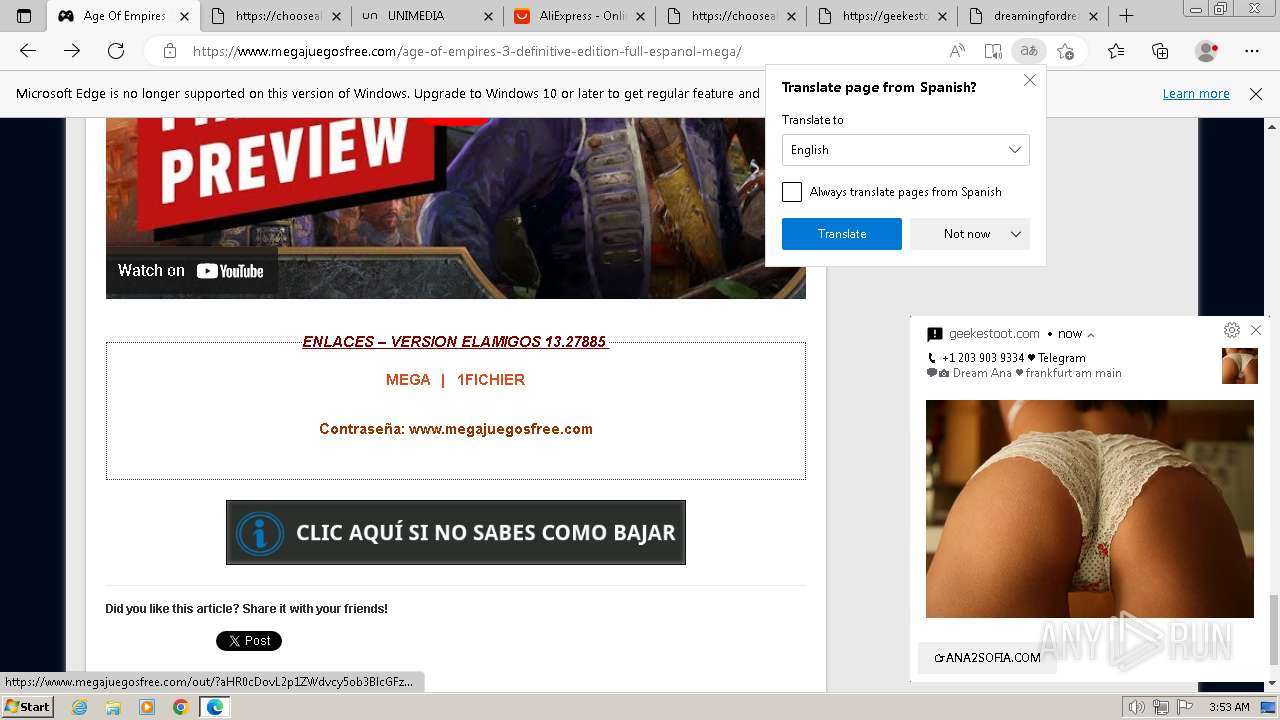Open the Start menu

click(28, 707)
